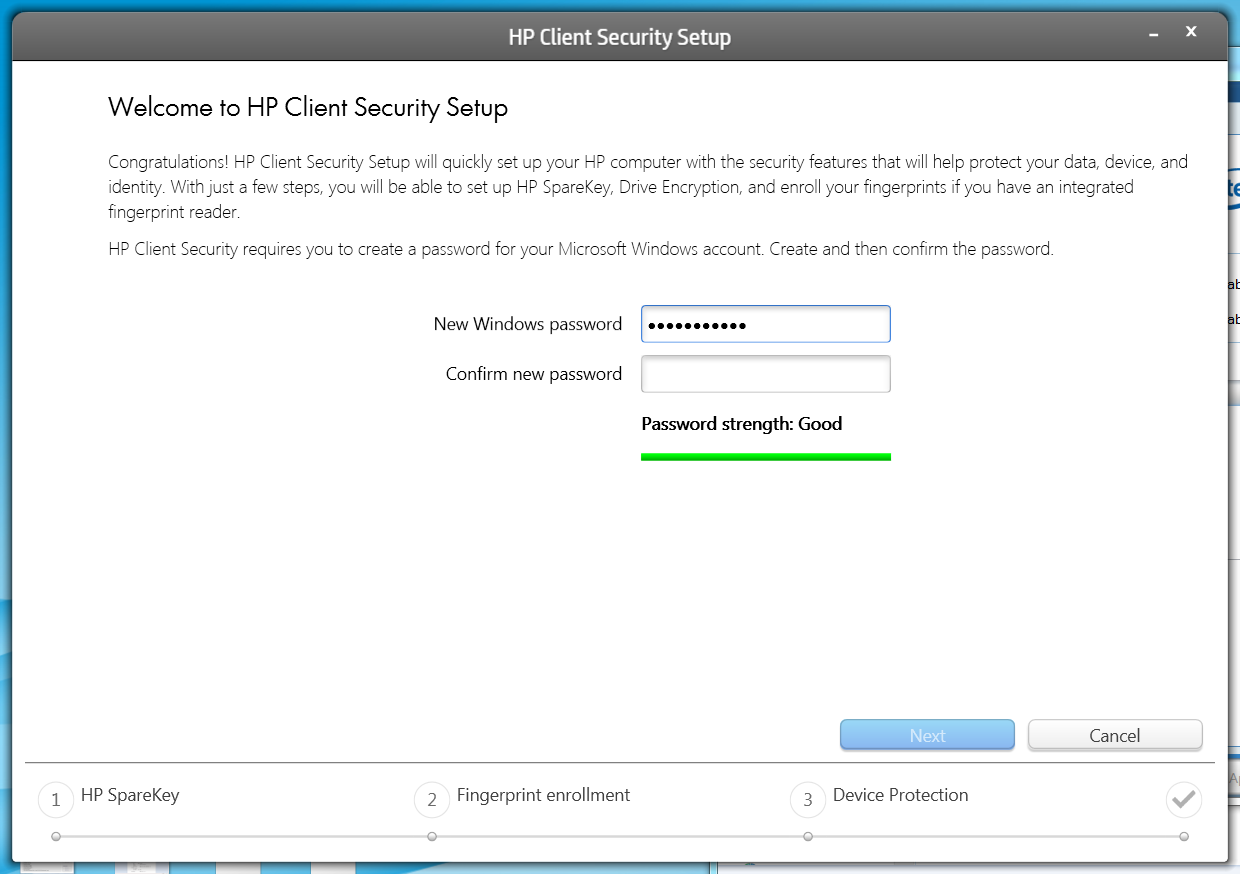Image resolution: width=1240 pixels, height=874 pixels.
Task: Select the Device Protection step label
Action: [x=900, y=796]
